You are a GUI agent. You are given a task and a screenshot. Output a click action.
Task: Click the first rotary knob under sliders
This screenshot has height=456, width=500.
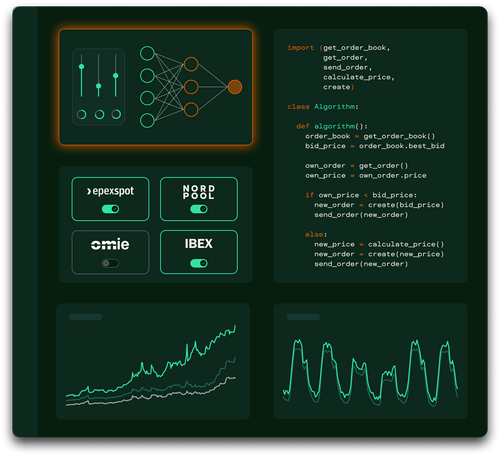click(x=81, y=114)
